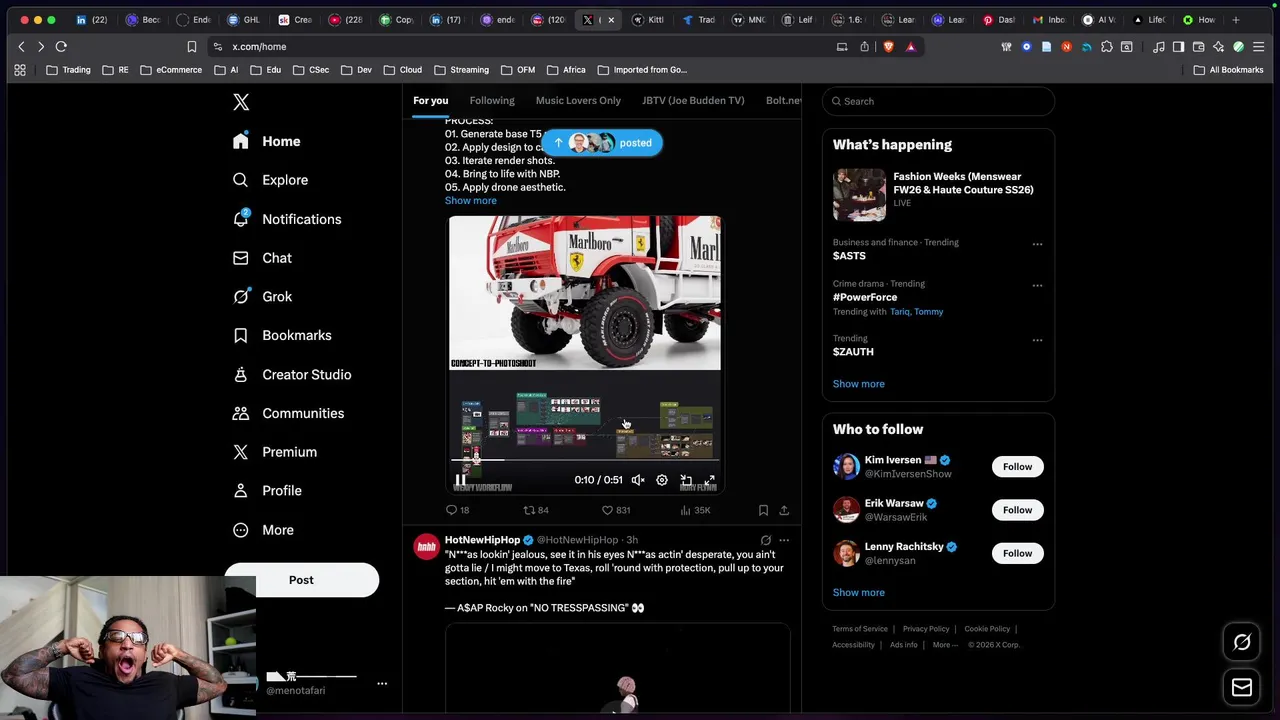Switch to the Following tab
1280x720 pixels.
coord(492,100)
